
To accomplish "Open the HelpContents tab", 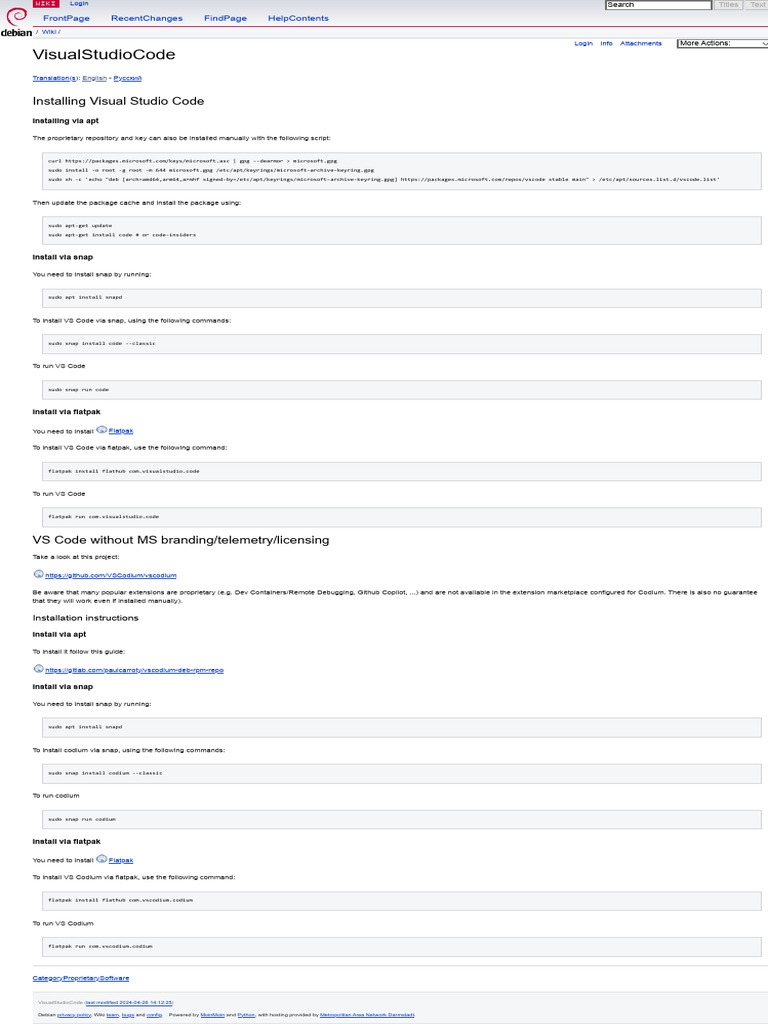I will pos(298,19).
